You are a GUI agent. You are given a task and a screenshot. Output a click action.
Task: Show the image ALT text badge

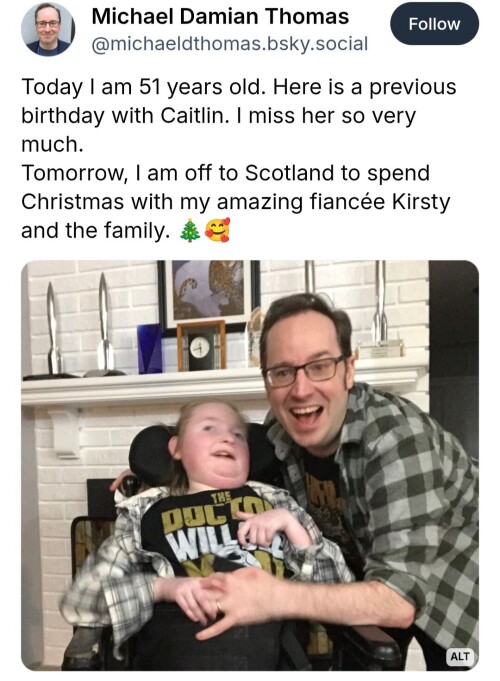coord(460,656)
